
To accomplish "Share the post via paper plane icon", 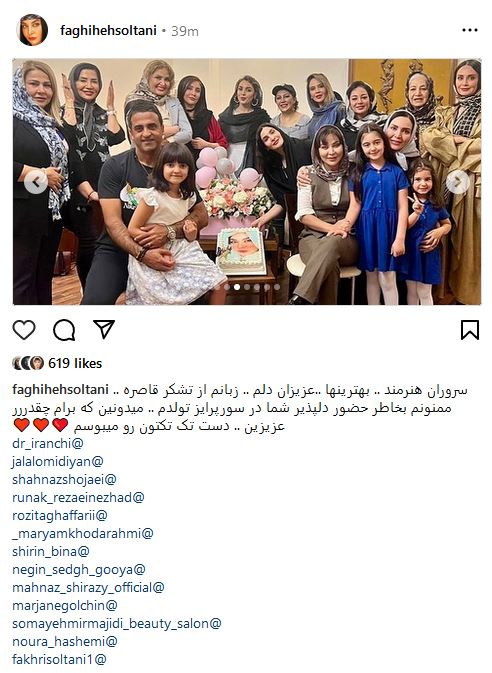I will pyautogui.click(x=104, y=330).
